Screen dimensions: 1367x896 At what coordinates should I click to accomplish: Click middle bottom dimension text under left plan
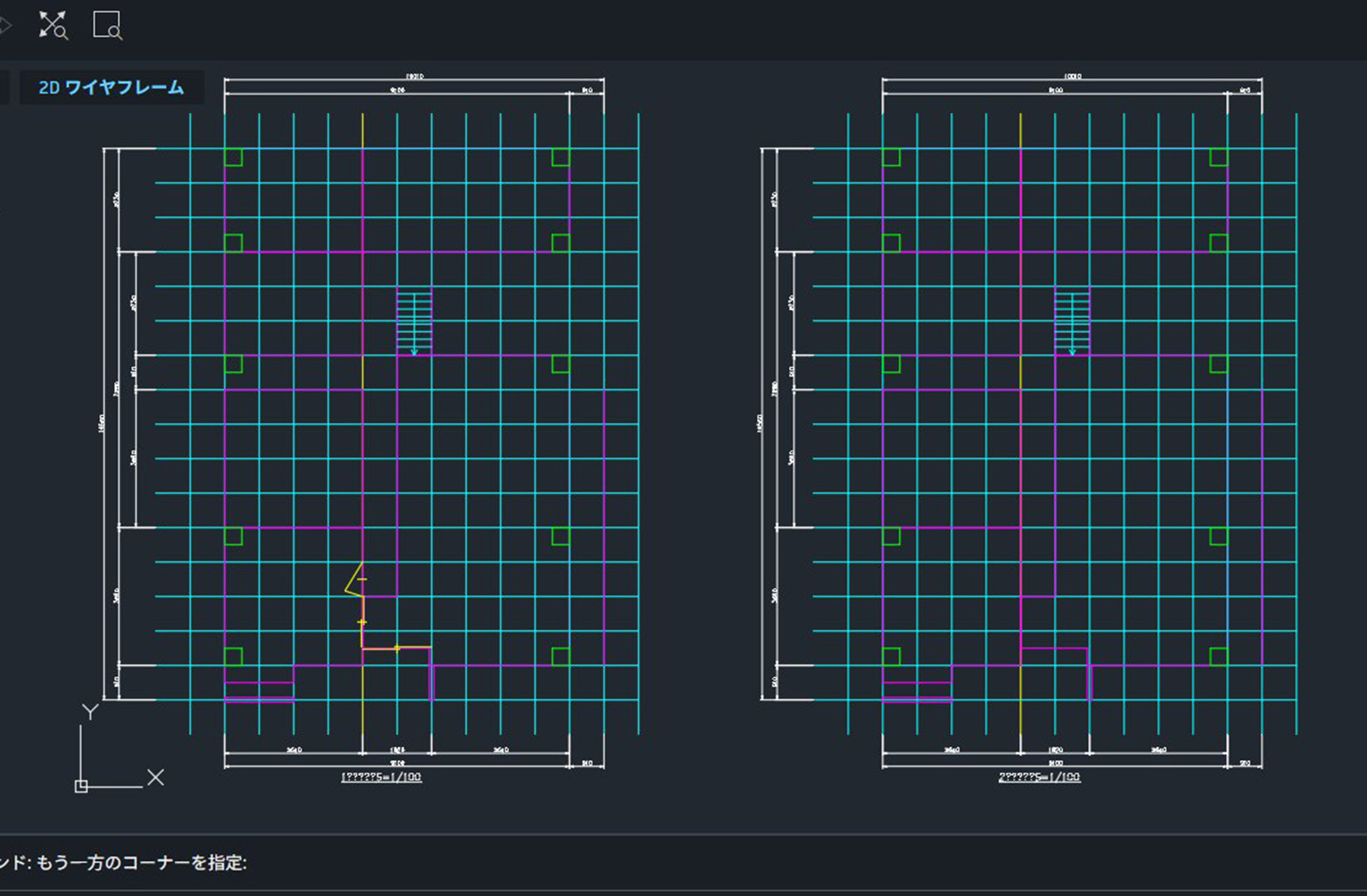pos(397,750)
